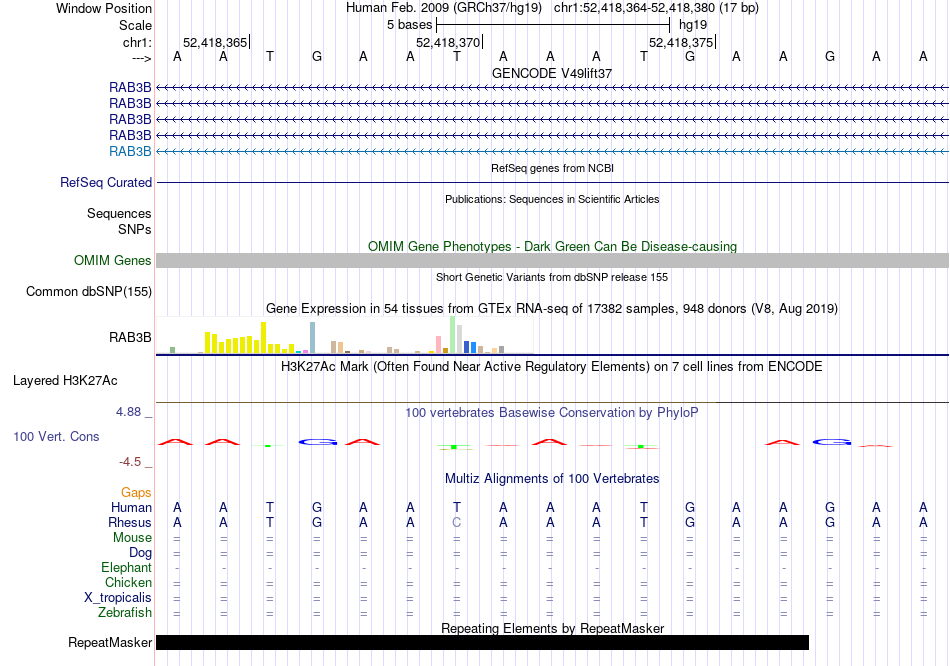Image resolution: width=950 pixels, height=666 pixels.
Task: Click the chr1: base position label
Action: click(x=137, y=42)
